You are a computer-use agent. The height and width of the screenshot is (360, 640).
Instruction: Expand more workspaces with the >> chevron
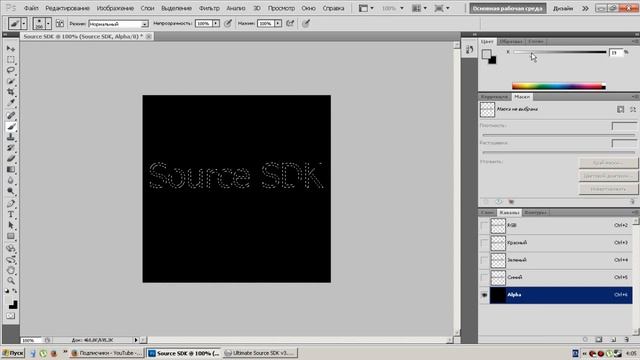coord(585,8)
